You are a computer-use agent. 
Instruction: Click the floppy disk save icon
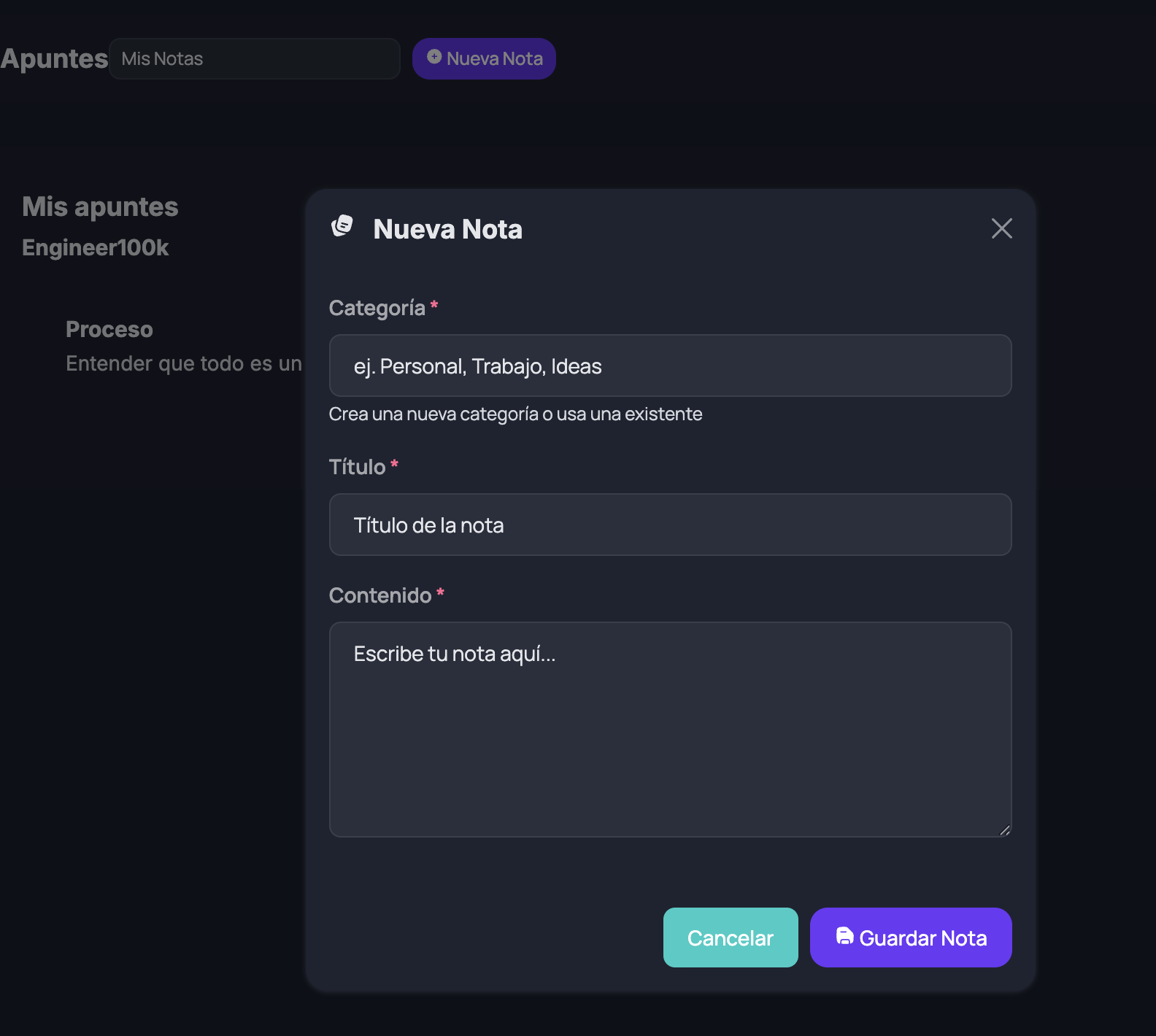[844, 936]
